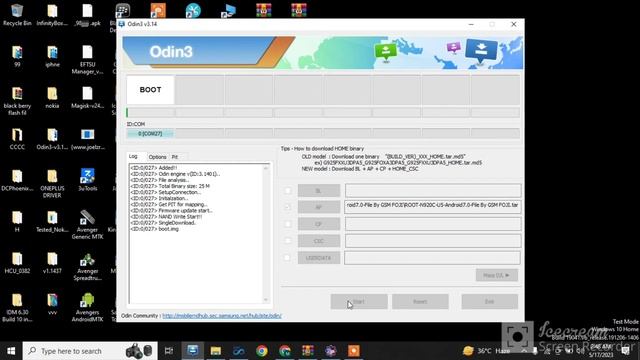Switch to the Log tab
The width and height of the screenshot is (640, 360).
point(133,156)
